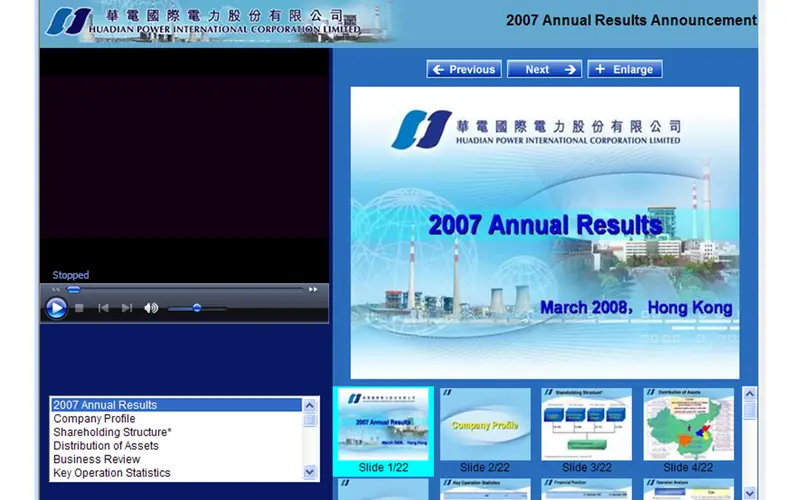Viewport: 800px width, 500px height.
Task: Open the Financial Position thumbnail in second row
Action: coord(586,489)
